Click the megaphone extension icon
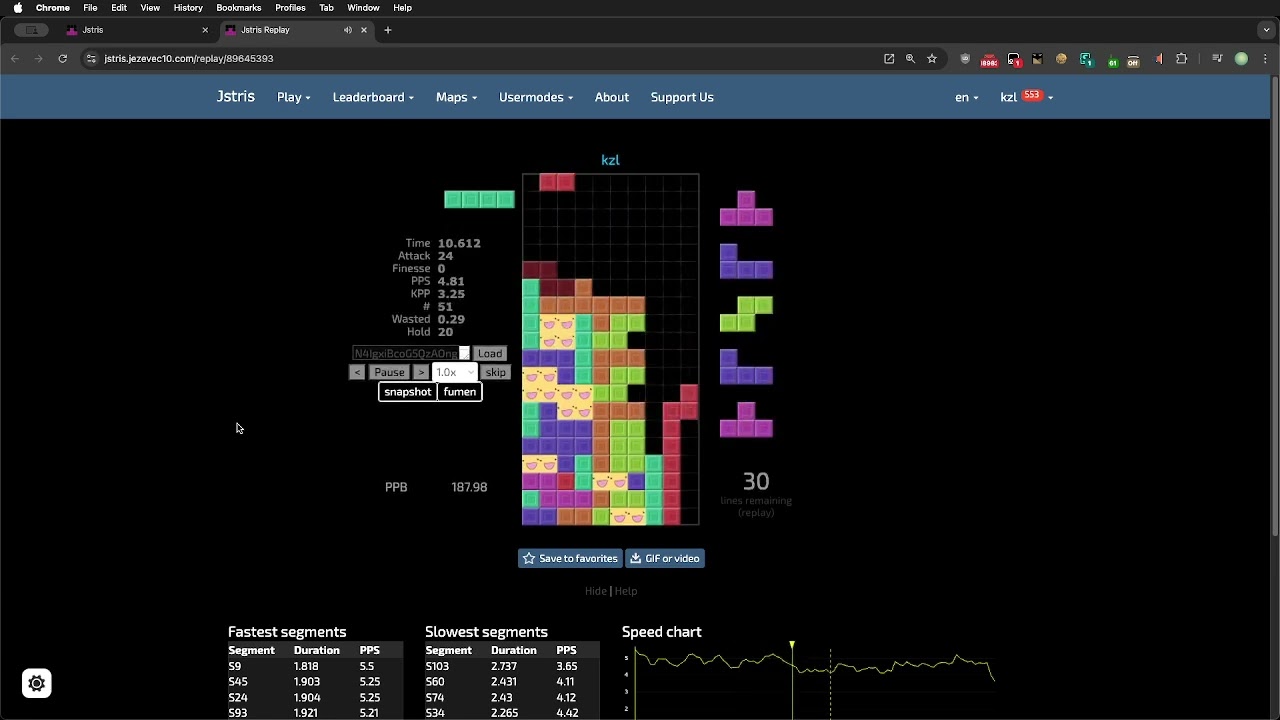Viewport: 1280px width, 720px height. pyautogui.click(x=1158, y=59)
